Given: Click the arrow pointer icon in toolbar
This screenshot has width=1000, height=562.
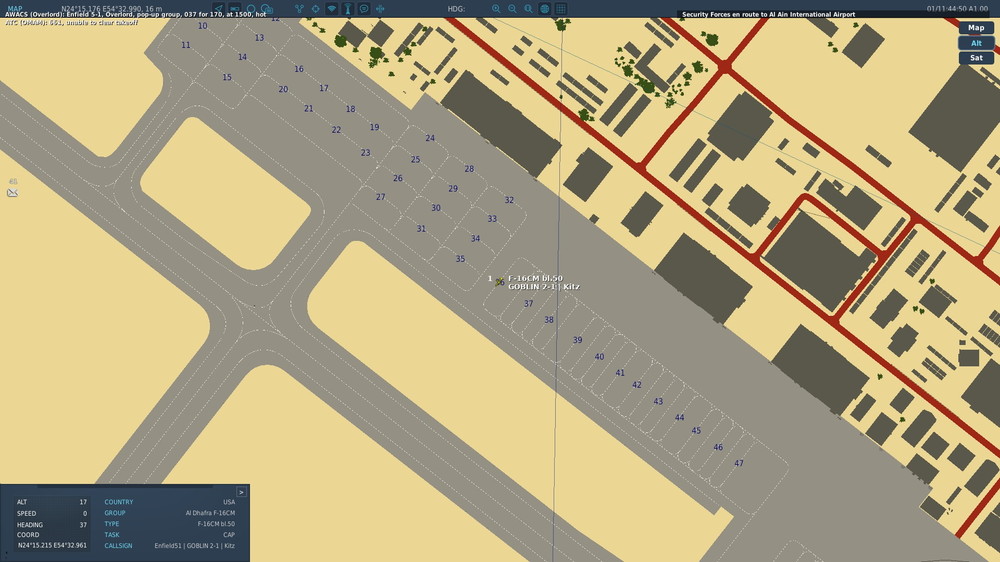Looking at the screenshot, I should click(219, 9).
